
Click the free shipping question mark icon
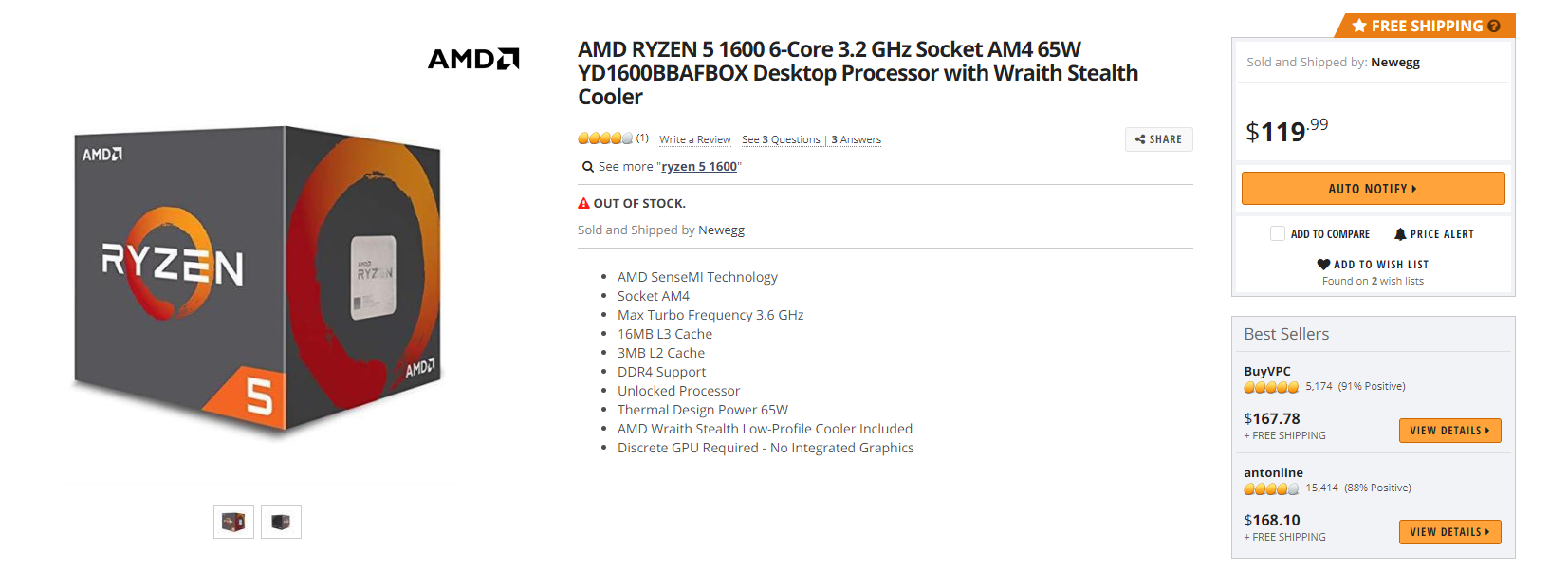coord(1494,27)
